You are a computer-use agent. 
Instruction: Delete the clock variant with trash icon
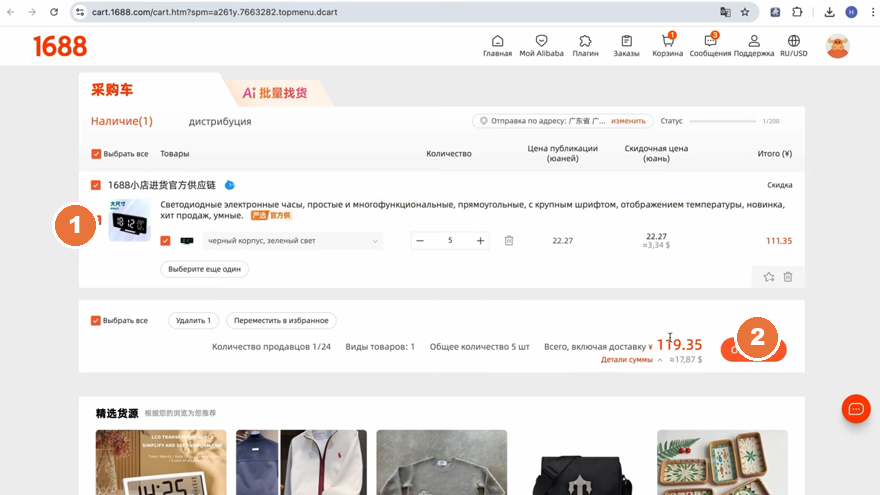tap(508, 240)
